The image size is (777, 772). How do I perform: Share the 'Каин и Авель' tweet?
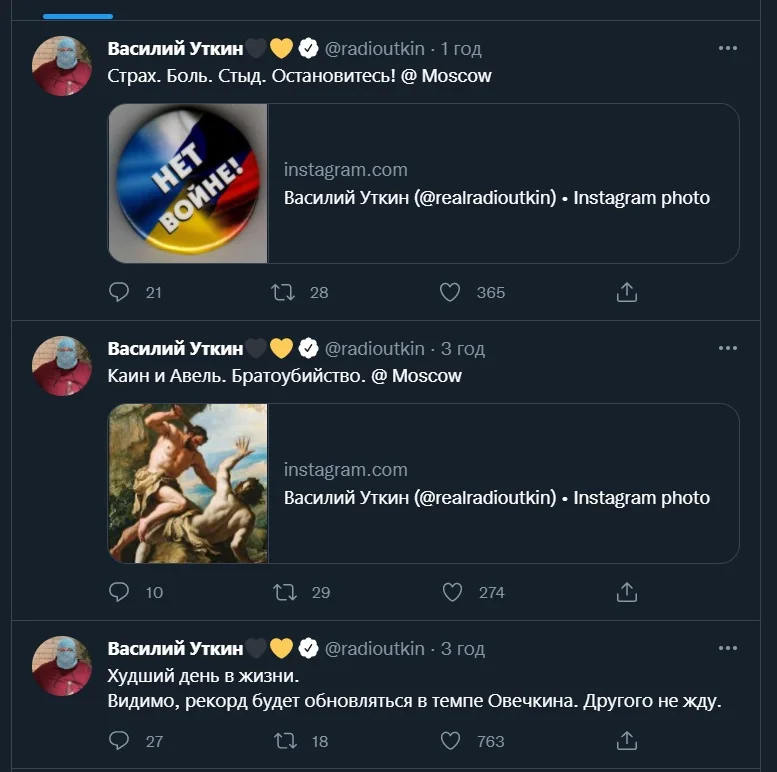(627, 592)
